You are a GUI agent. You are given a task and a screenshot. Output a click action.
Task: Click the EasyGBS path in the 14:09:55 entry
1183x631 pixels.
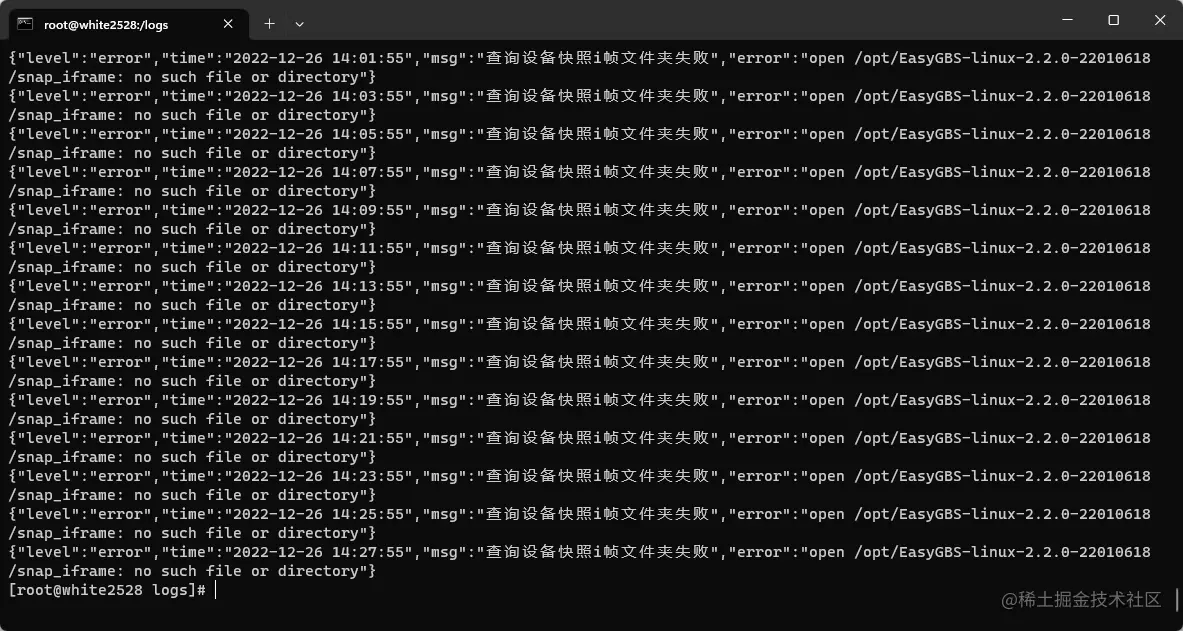pyautogui.click(x=1003, y=210)
